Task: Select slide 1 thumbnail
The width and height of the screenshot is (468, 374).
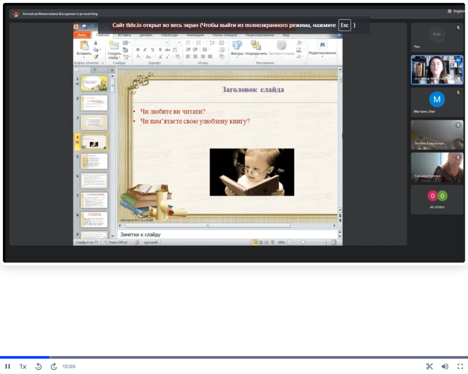Action: click(x=94, y=84)
